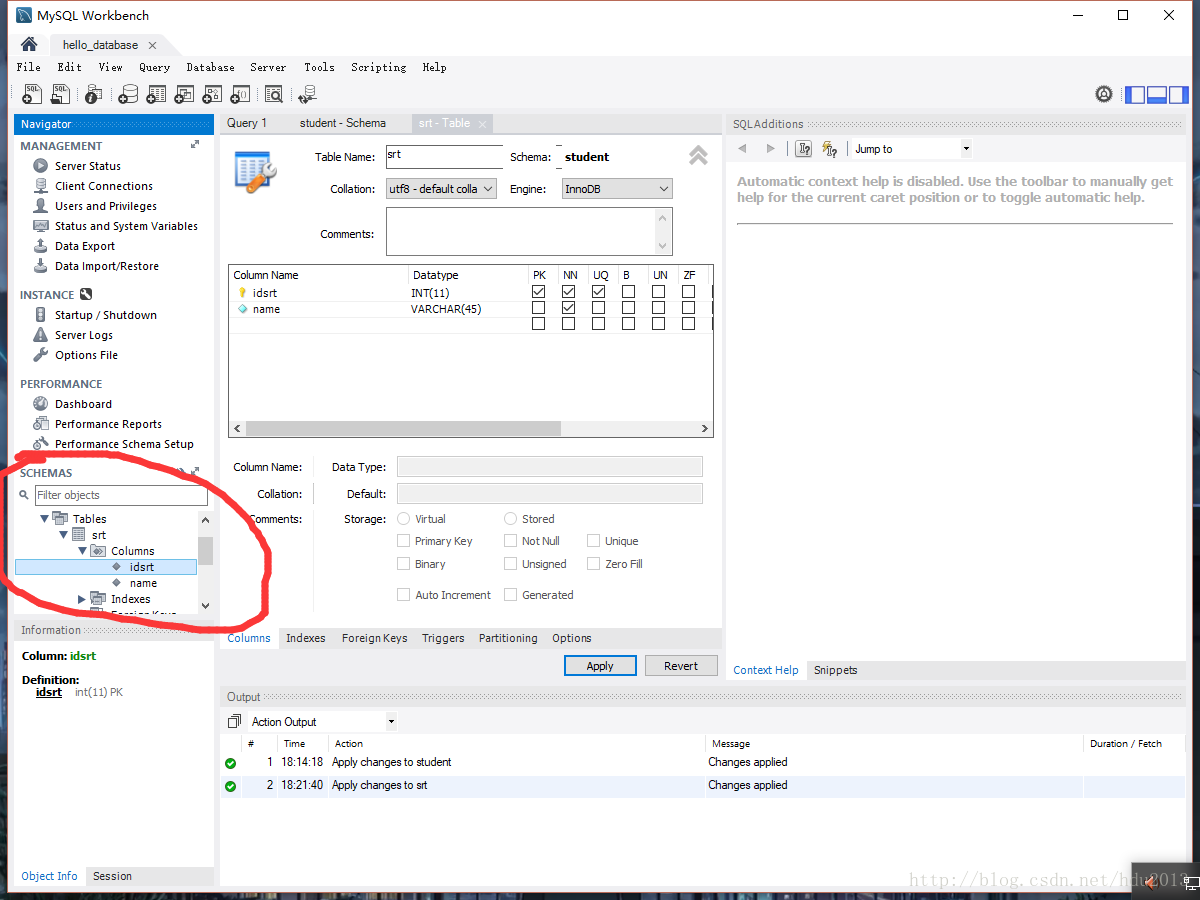Create a new table toolbar icon
This screenshot has height=900, width=1200.
point(156,94)
